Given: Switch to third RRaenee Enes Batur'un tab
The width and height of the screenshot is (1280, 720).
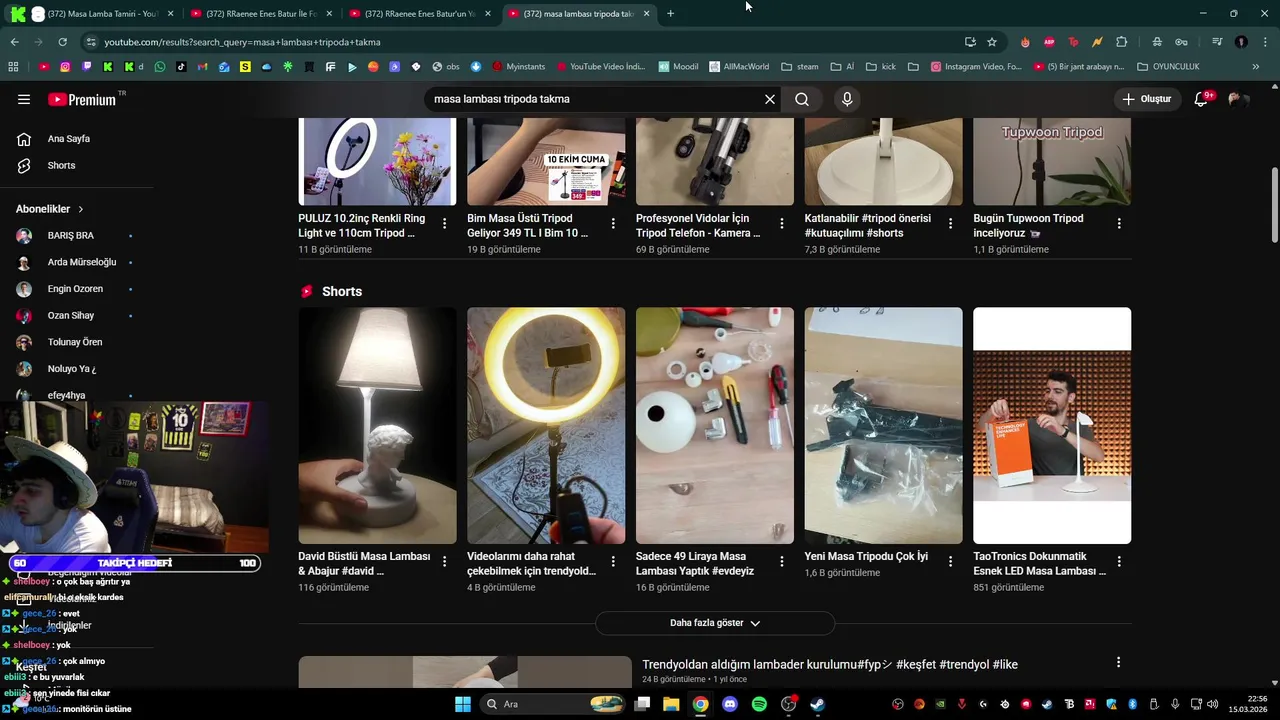Looking at the screenshot, I should (420, 13).
